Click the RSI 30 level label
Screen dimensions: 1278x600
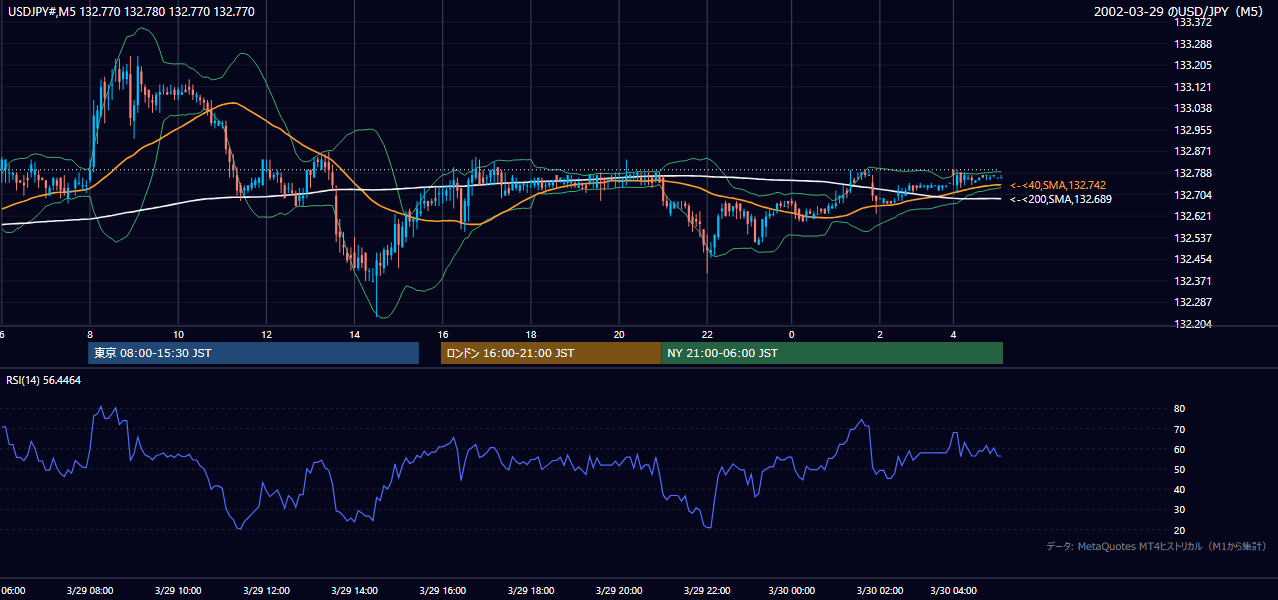(1179, 510)
